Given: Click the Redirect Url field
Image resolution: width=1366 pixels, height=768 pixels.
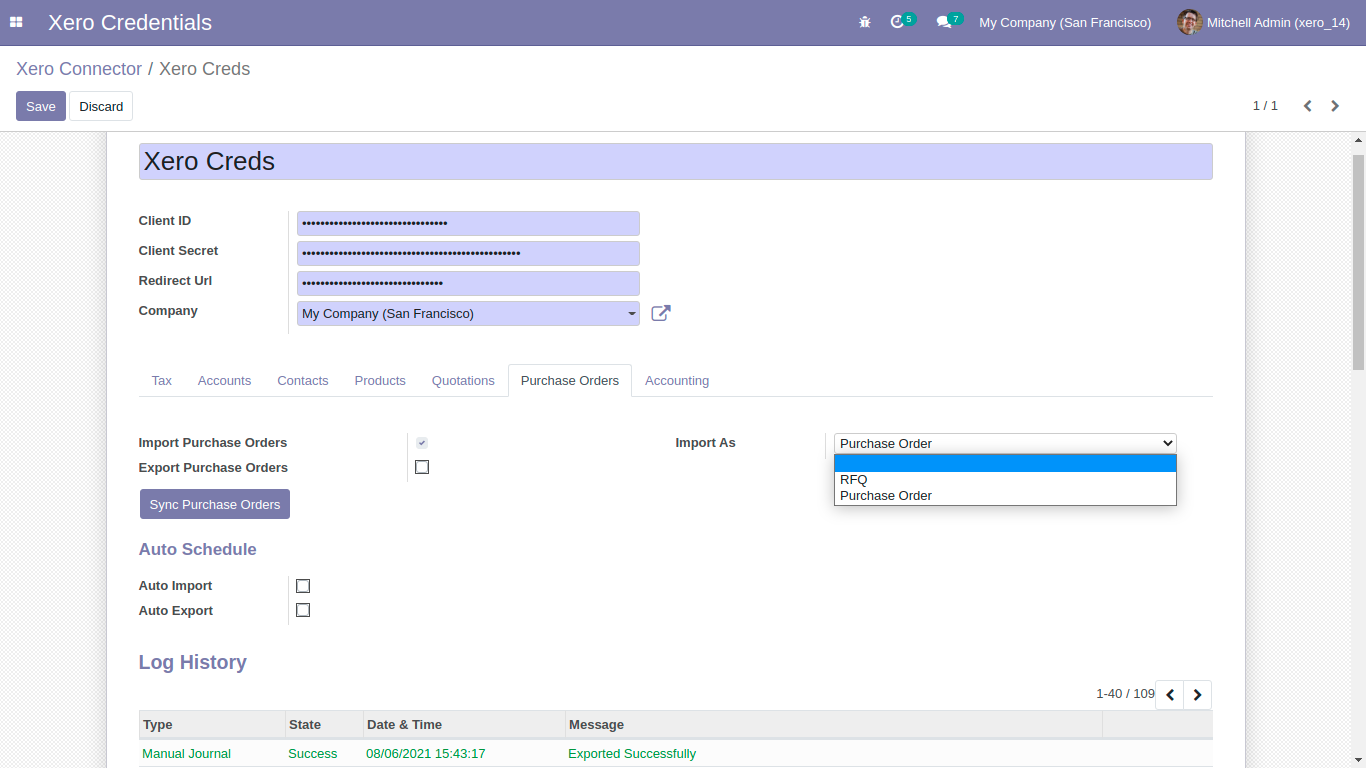Looking at the screenshot, I should 468,283.
